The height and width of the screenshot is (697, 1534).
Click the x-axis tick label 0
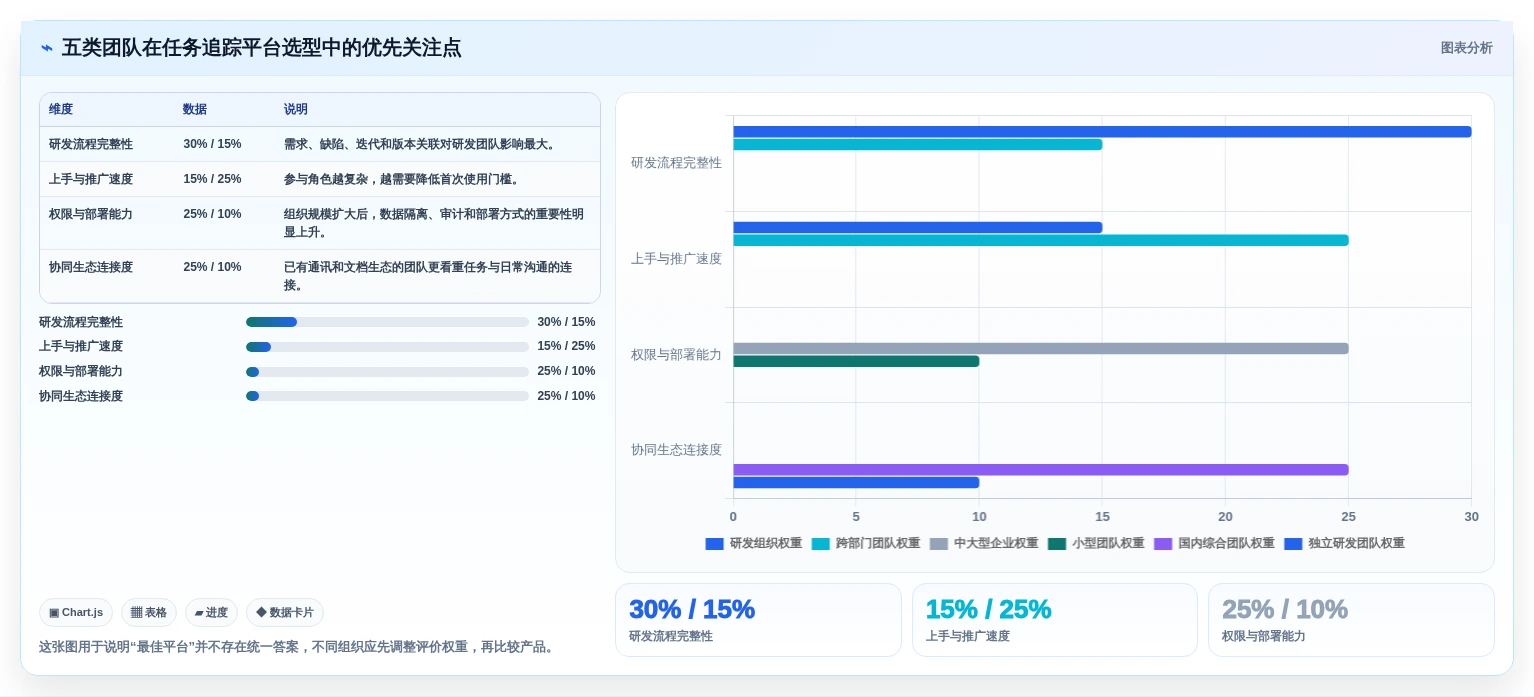(733, 516)
